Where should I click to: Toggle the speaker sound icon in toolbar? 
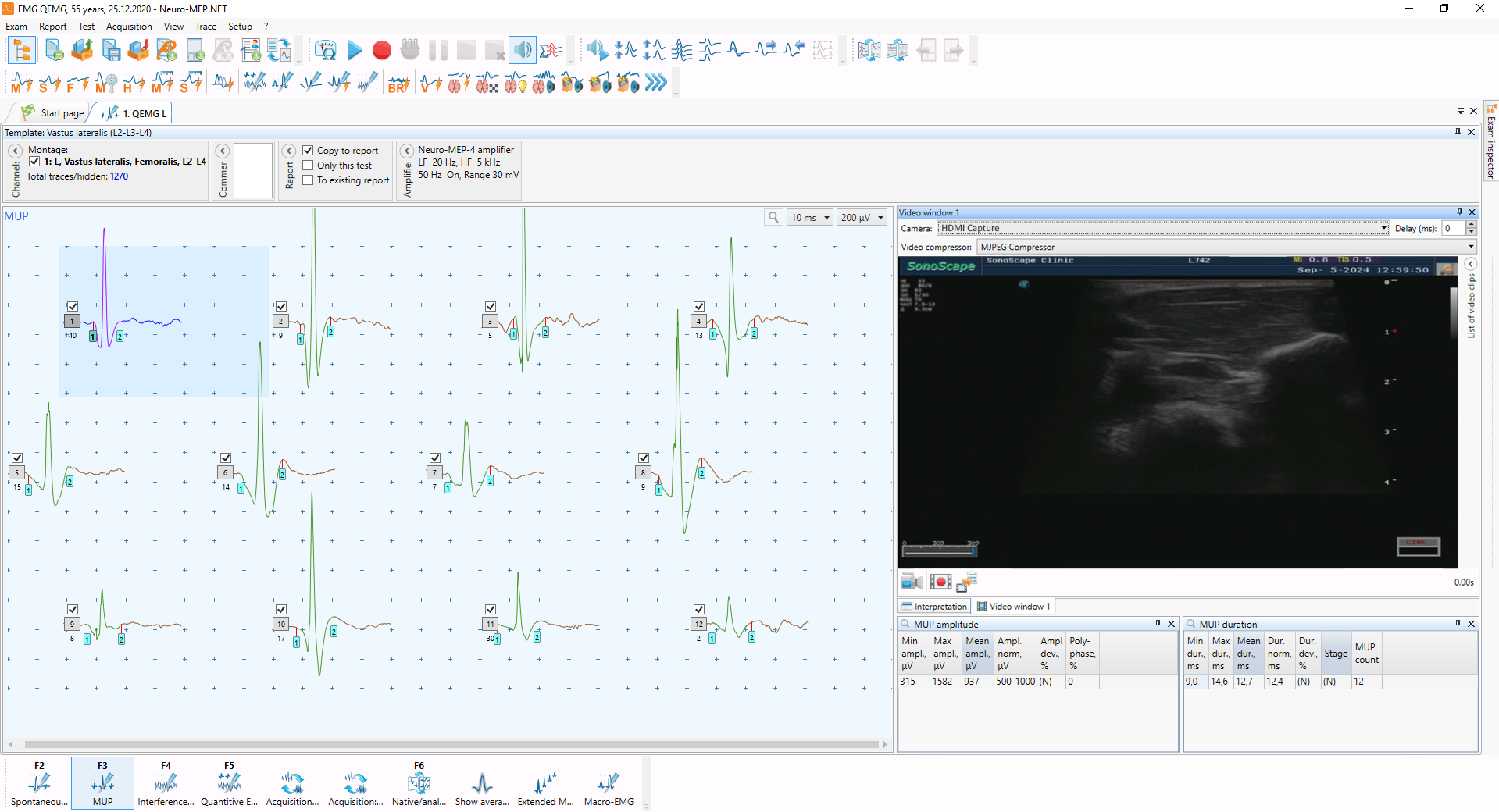[522, 51]
